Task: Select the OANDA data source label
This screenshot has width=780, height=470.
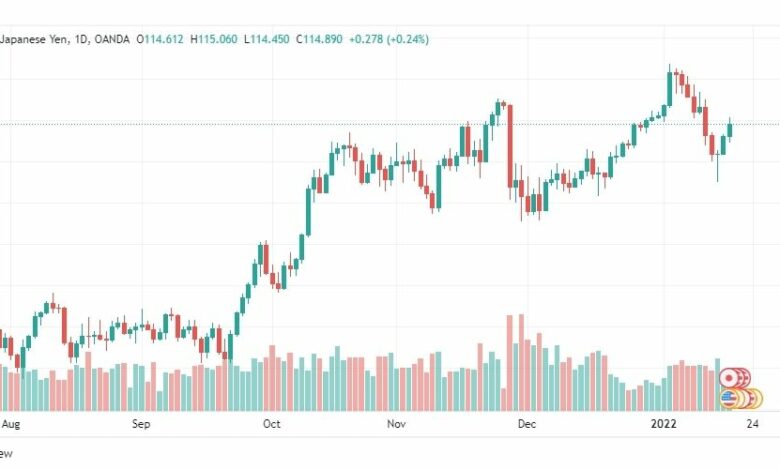Action: click(112, 39)
